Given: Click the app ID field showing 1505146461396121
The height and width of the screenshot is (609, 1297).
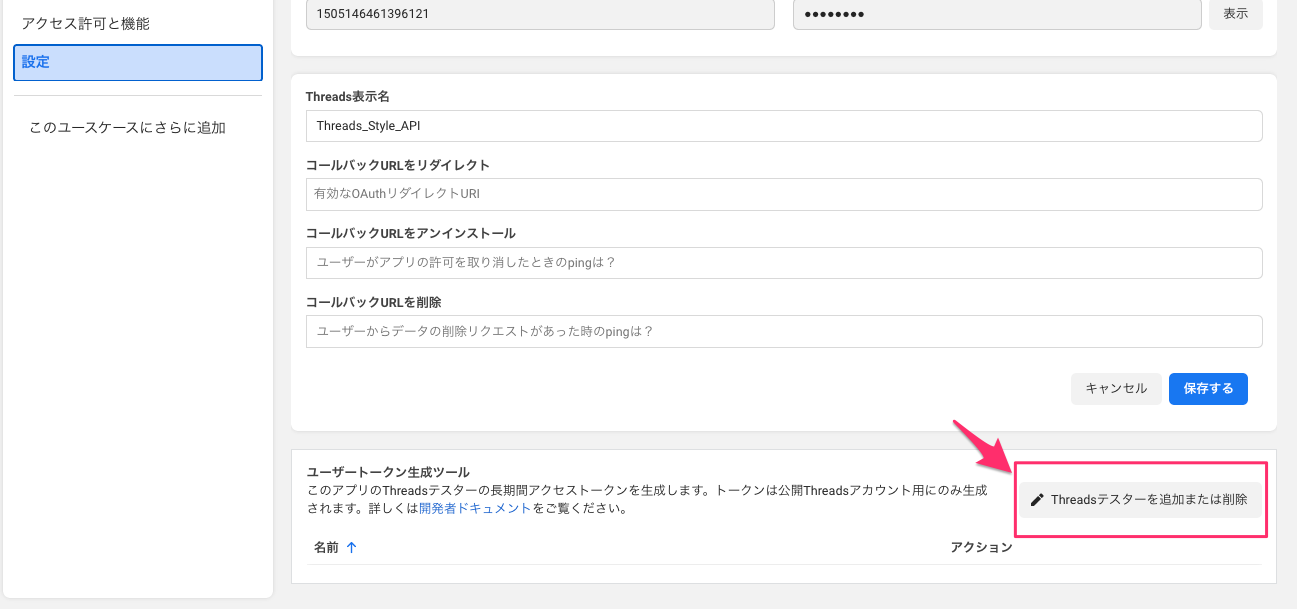Looking at the screenshot, I should point(540,15).
